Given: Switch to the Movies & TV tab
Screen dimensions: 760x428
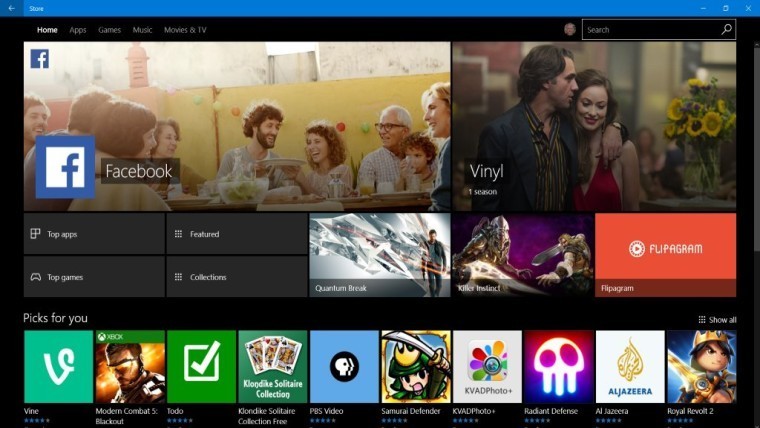Looking at the screenshot, I should [x=185, y=30].
